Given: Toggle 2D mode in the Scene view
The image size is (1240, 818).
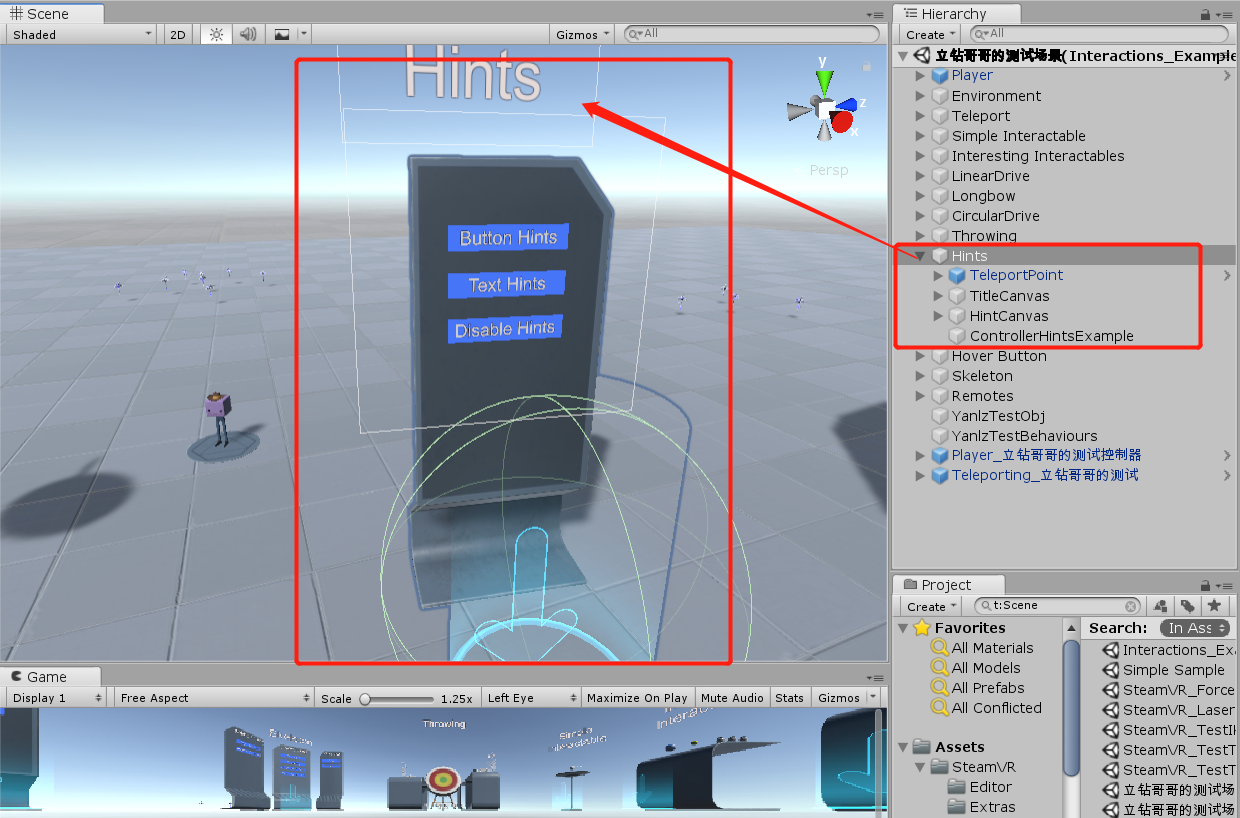Looking at the screenshot, I should pyautogui.click(x=177, y=33).
